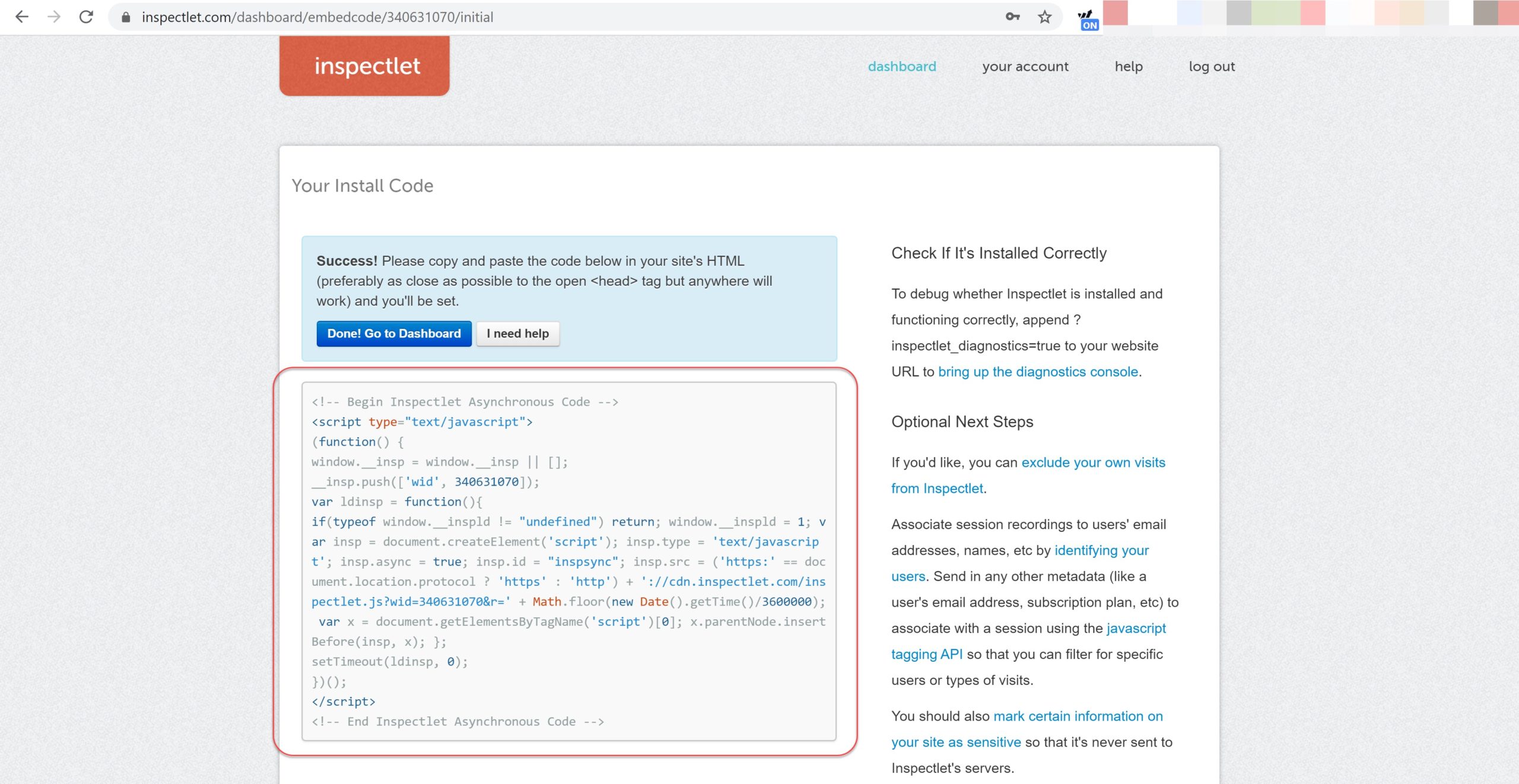Reload the page with refresh icon

pyautogui.click(x=87, y=17)
